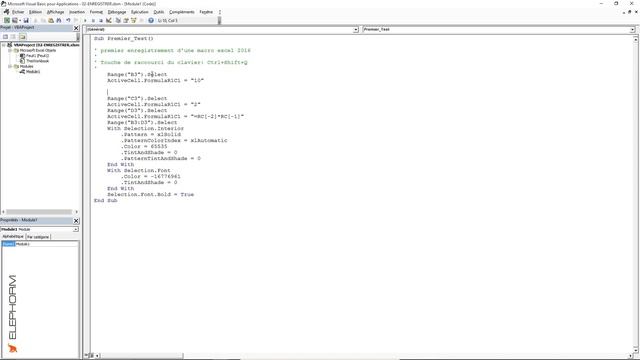Open the Insertion menu
Image resolution: width=640 pixels, height=360 pixels.
point(77,12)
